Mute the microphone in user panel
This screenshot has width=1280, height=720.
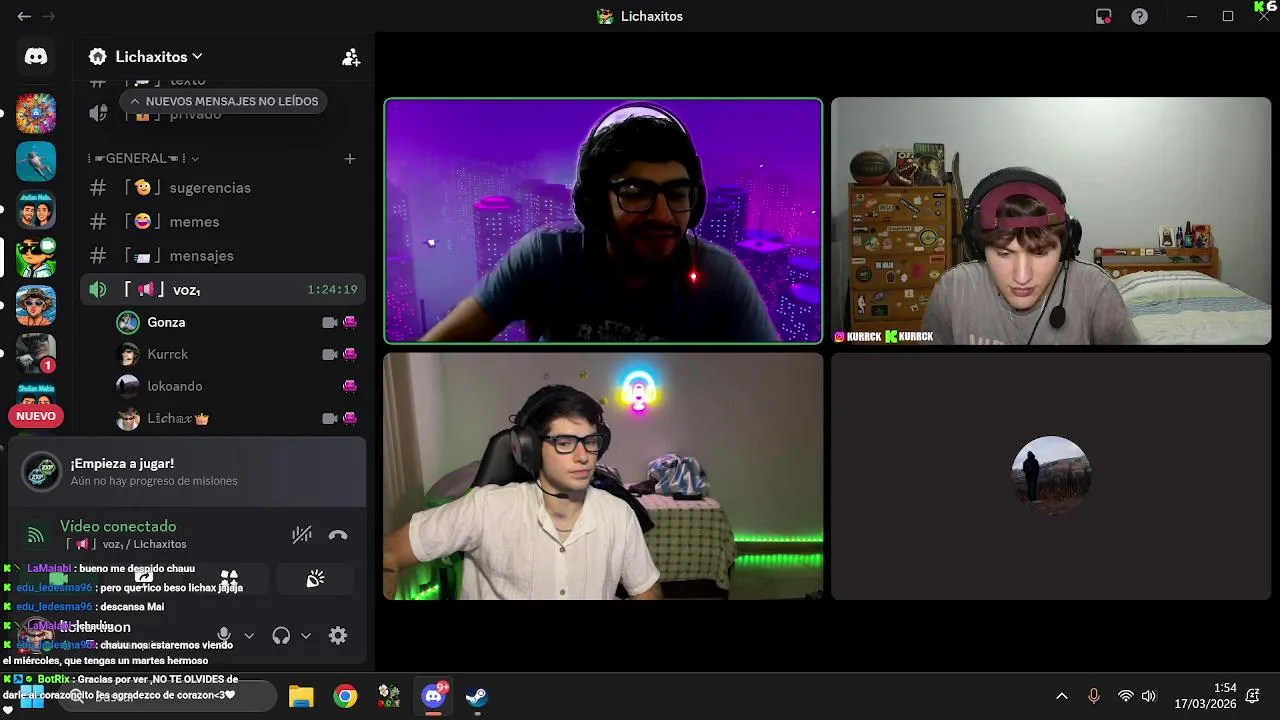click(224, 635)
